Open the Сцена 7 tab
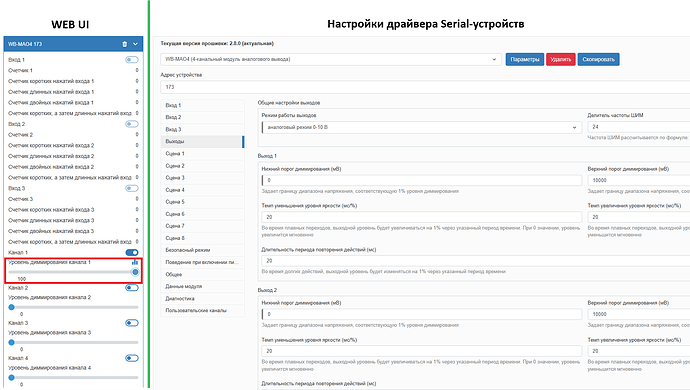 (x=202, y=226)
